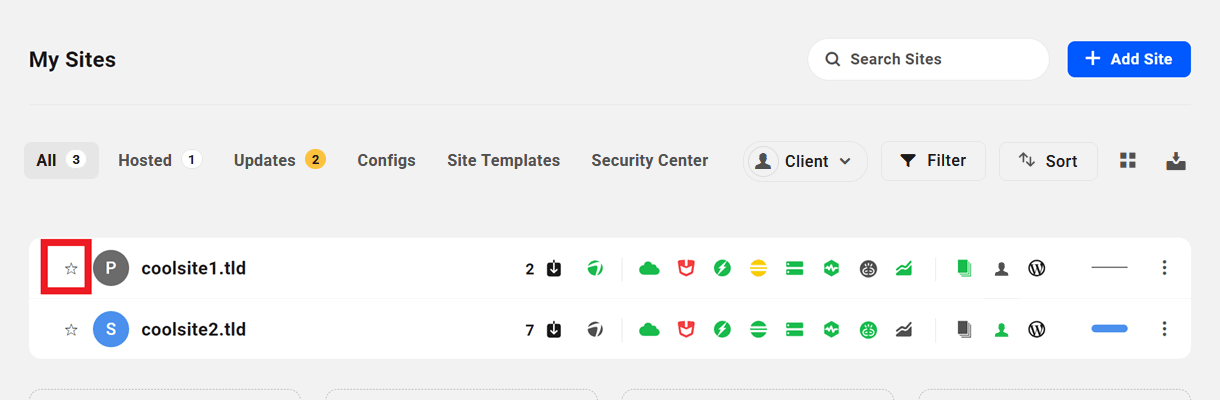Click the green user icon on coolsite2.tld

(1001, 329)
